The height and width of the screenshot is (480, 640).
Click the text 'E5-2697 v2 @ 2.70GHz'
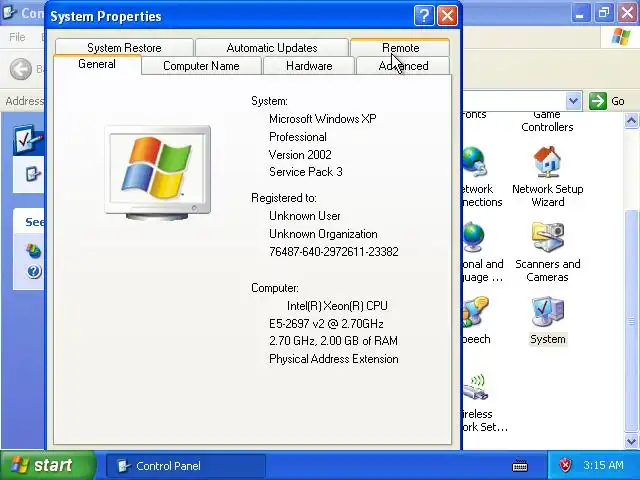coord(326,324)
